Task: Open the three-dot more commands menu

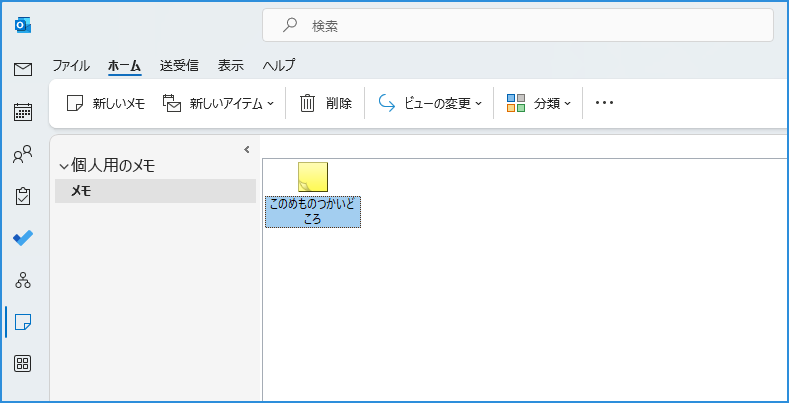Action: [604, 103]
